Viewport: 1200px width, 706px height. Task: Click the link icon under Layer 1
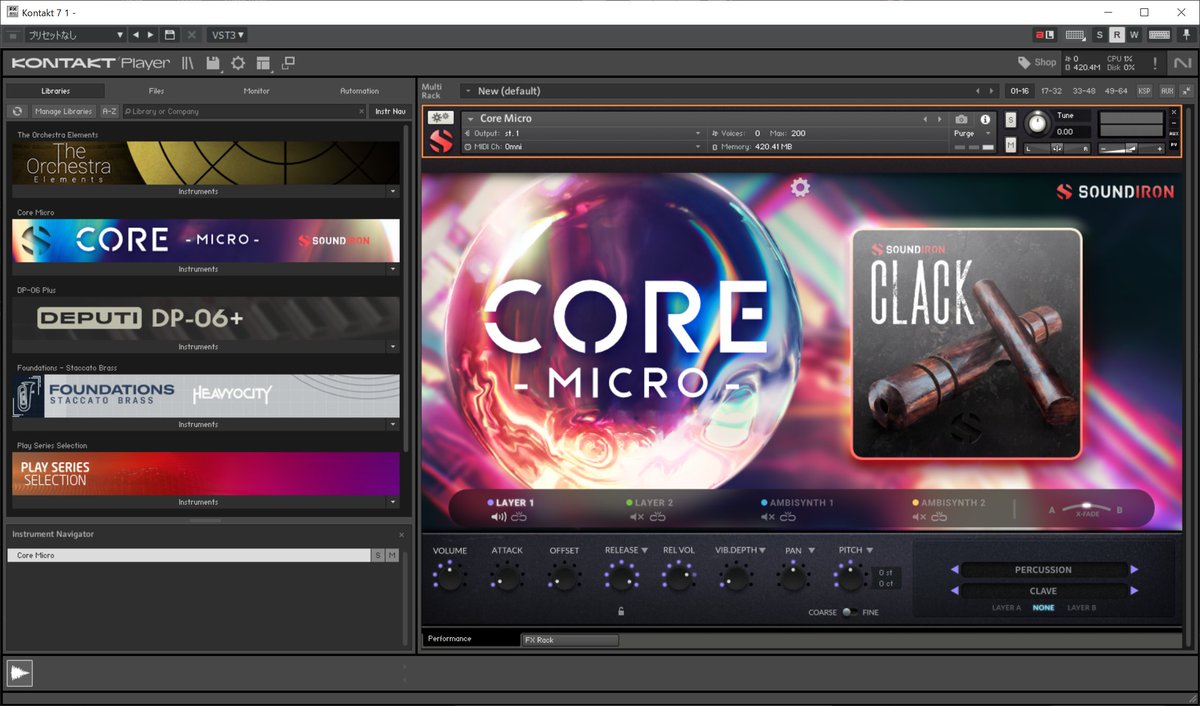coord(518,517)
